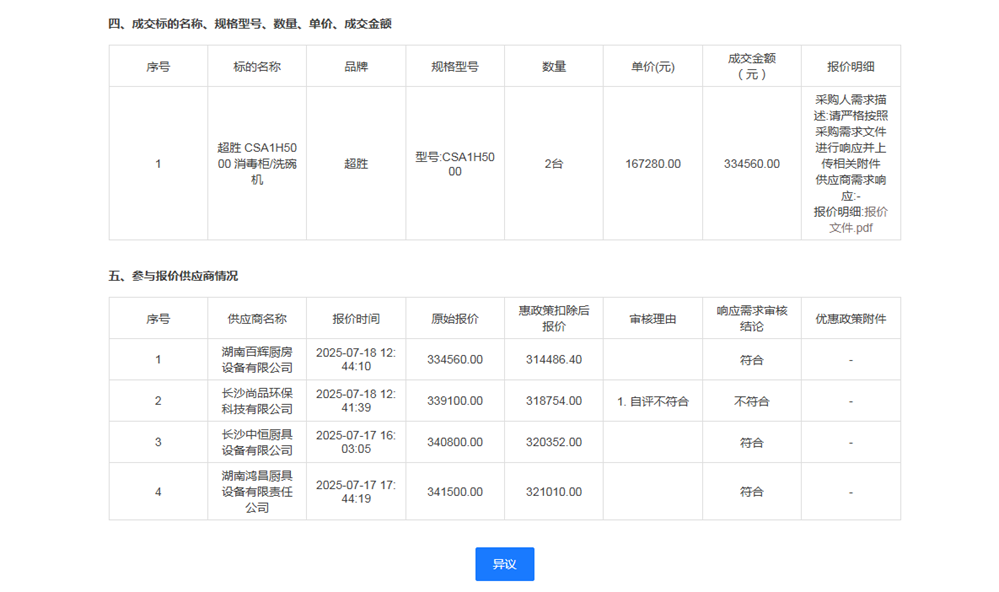The image size is (999, 592).
Task: Select the 采购人需求描述 text in 报价明细 cell
Action: [851, 131]
